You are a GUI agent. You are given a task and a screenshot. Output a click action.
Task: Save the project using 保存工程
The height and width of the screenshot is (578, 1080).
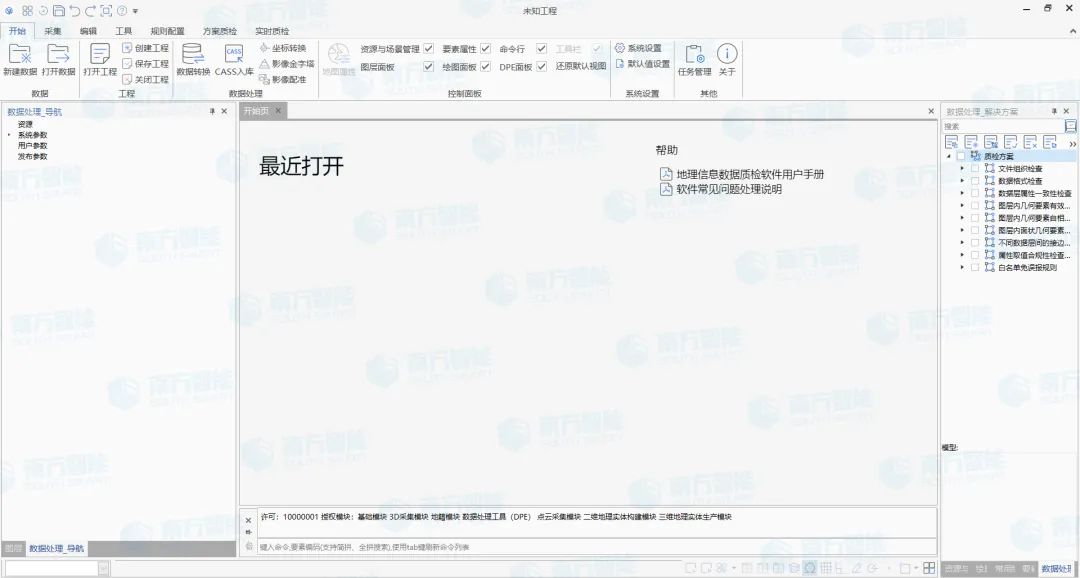click(145, 63)
